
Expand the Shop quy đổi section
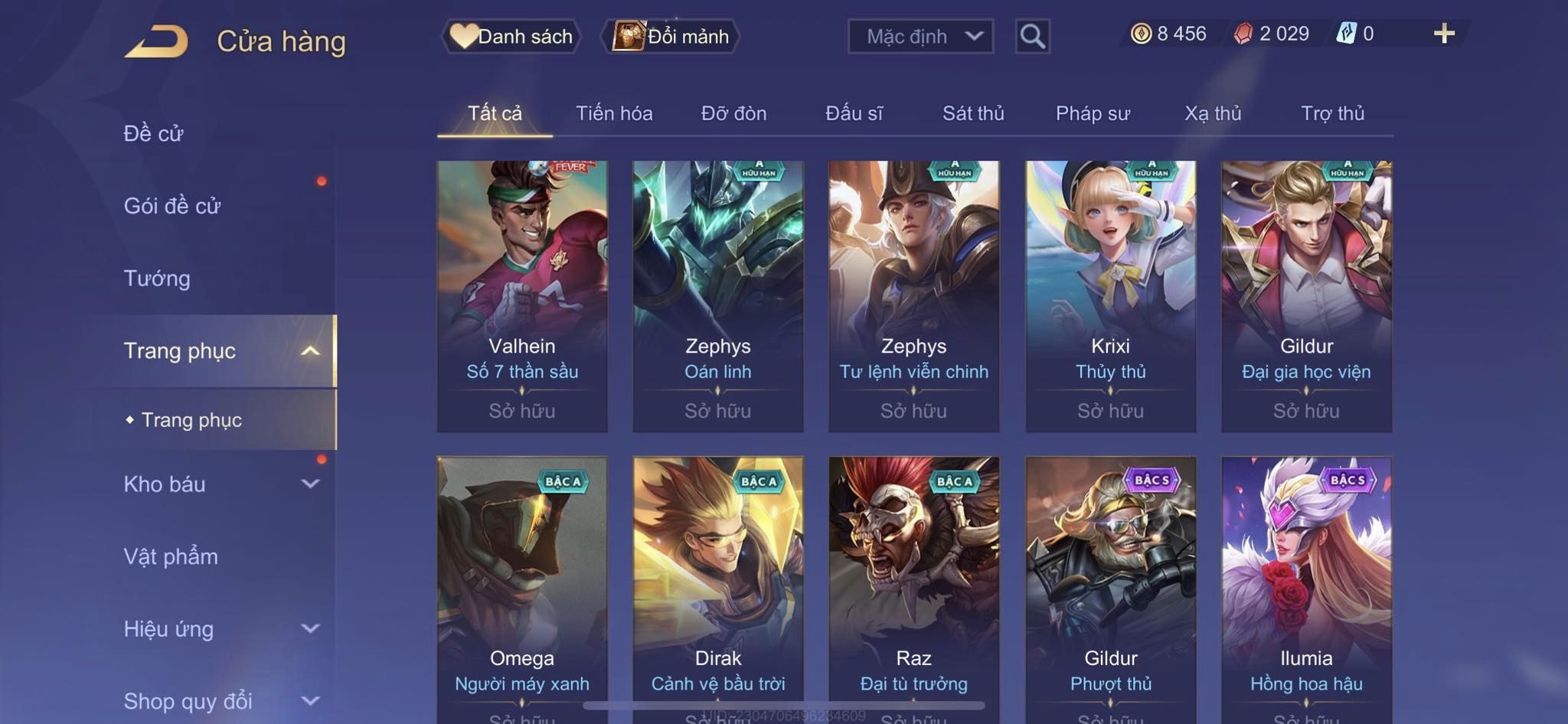[x=310, y=700]
